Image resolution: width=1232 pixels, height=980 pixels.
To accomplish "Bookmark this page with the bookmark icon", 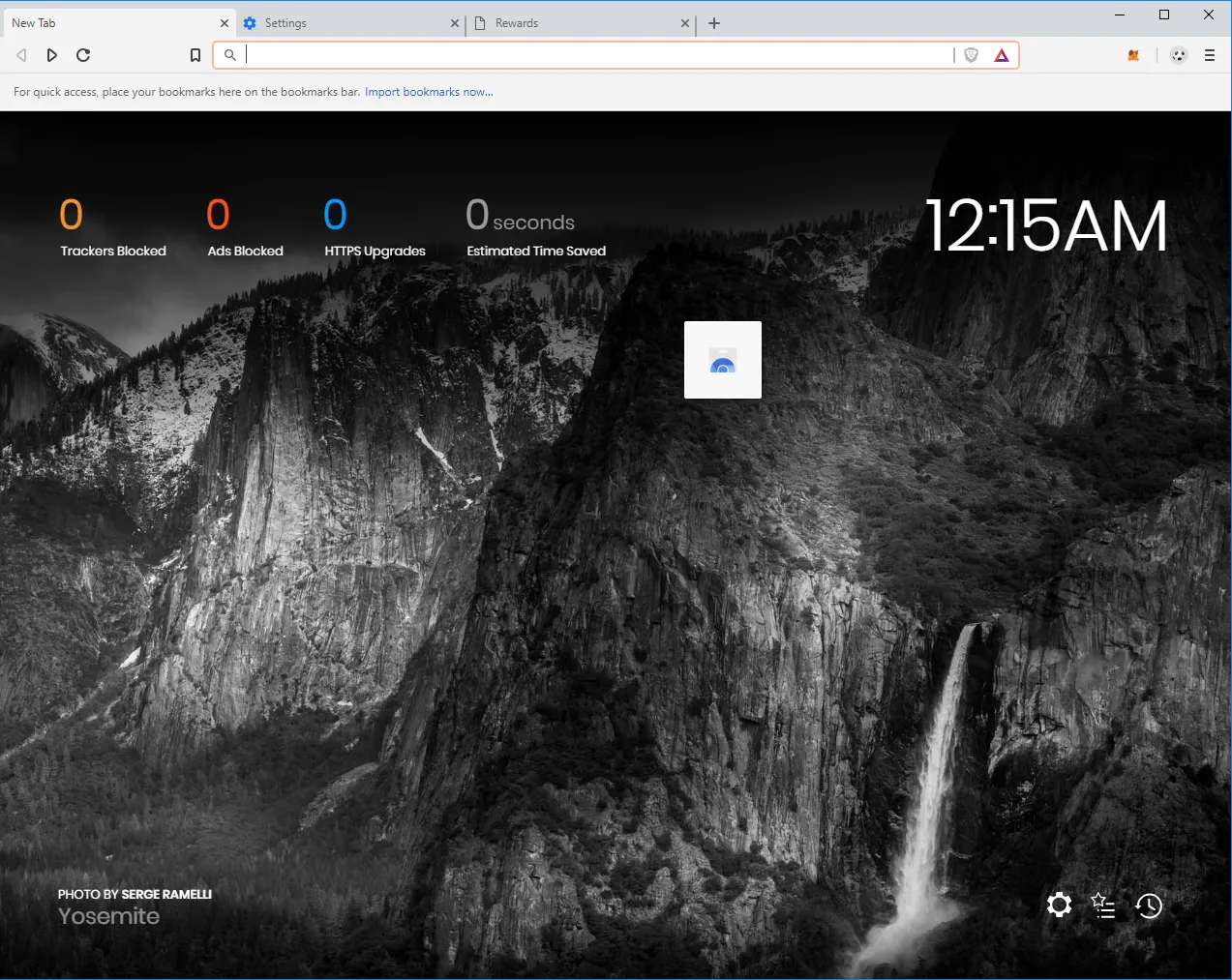I will 195,55.
